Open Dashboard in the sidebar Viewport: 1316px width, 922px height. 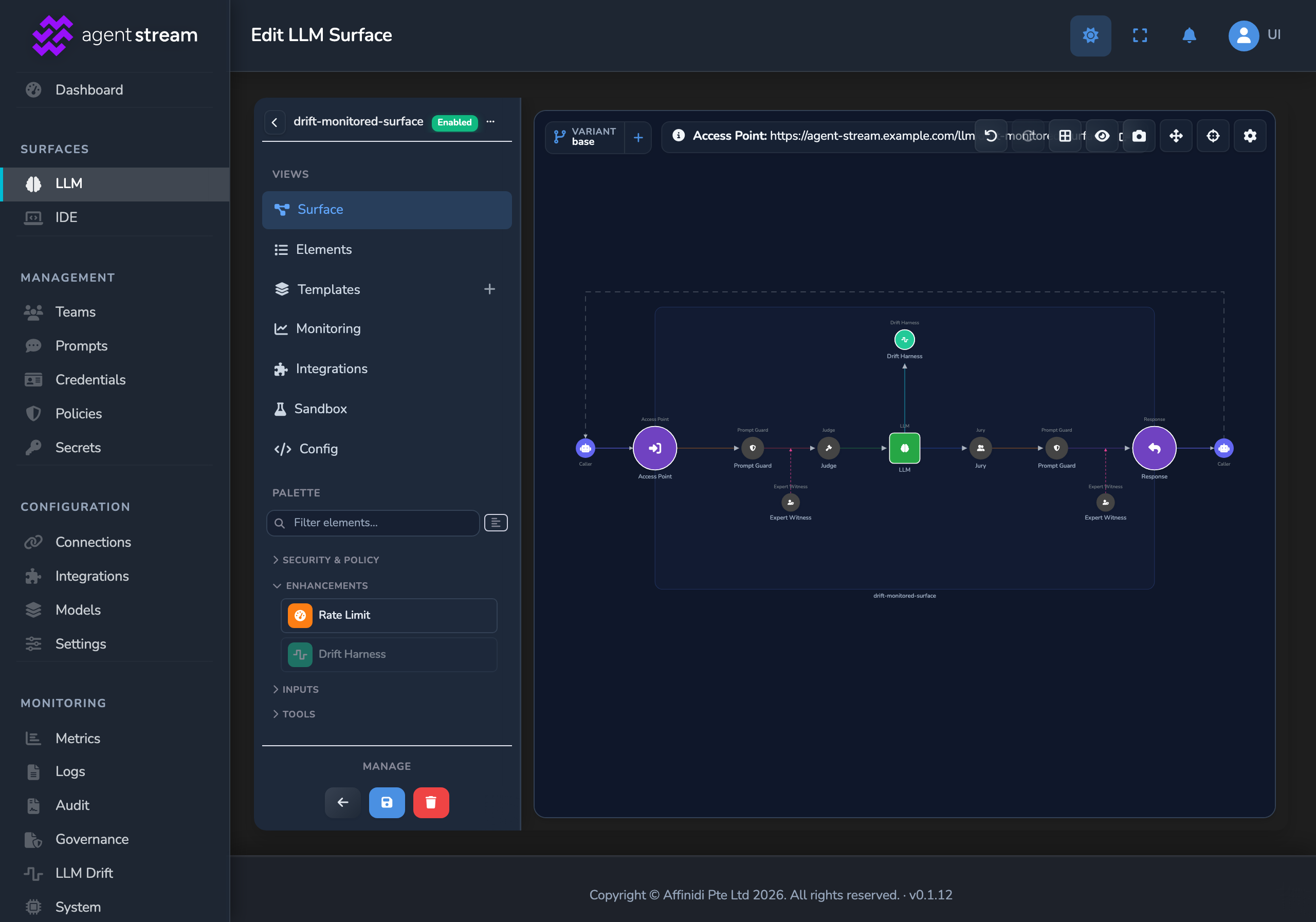89,90
